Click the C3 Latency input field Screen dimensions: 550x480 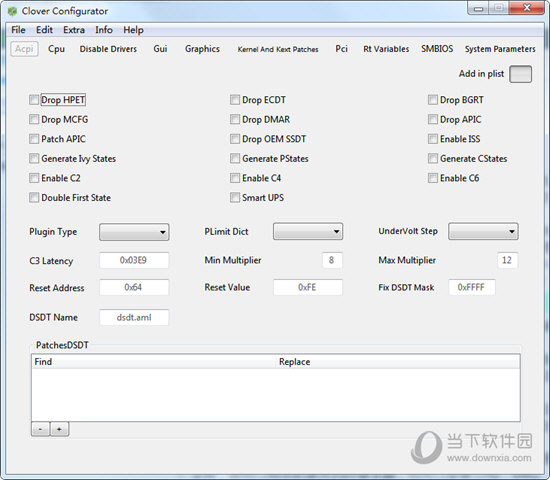coord(134,260)
